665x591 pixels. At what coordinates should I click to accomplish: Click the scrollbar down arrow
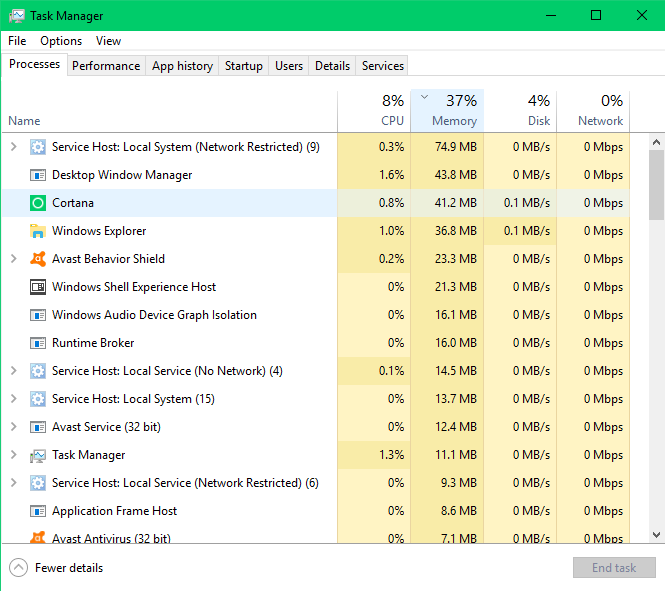[656, 535]
